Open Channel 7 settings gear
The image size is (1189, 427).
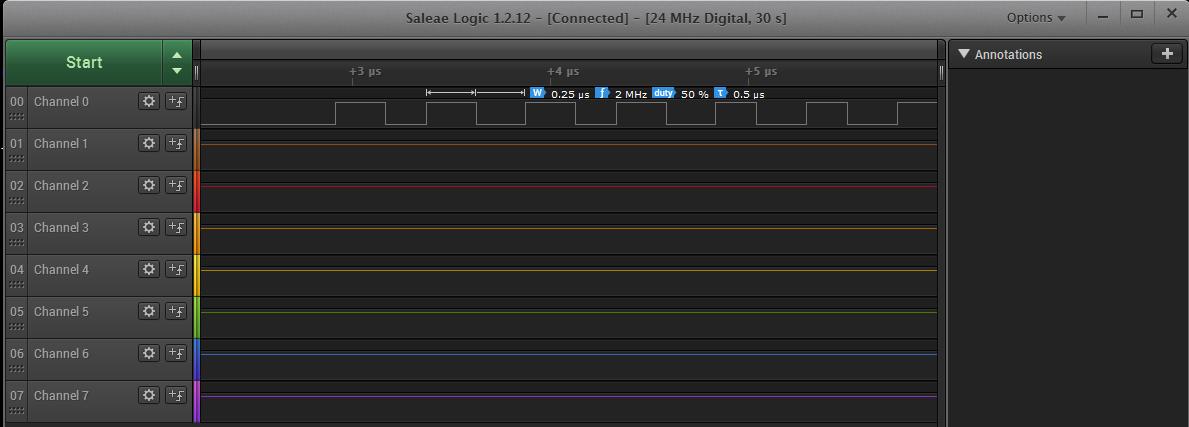149,395
